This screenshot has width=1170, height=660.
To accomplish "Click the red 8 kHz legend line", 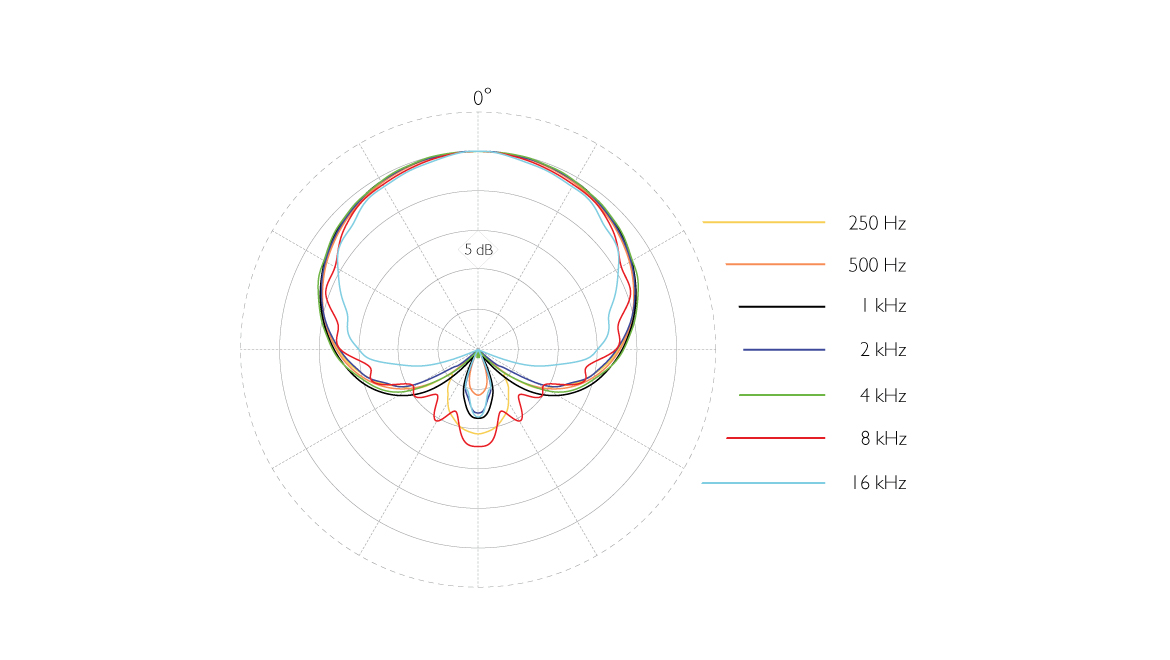I will (776, 438).
